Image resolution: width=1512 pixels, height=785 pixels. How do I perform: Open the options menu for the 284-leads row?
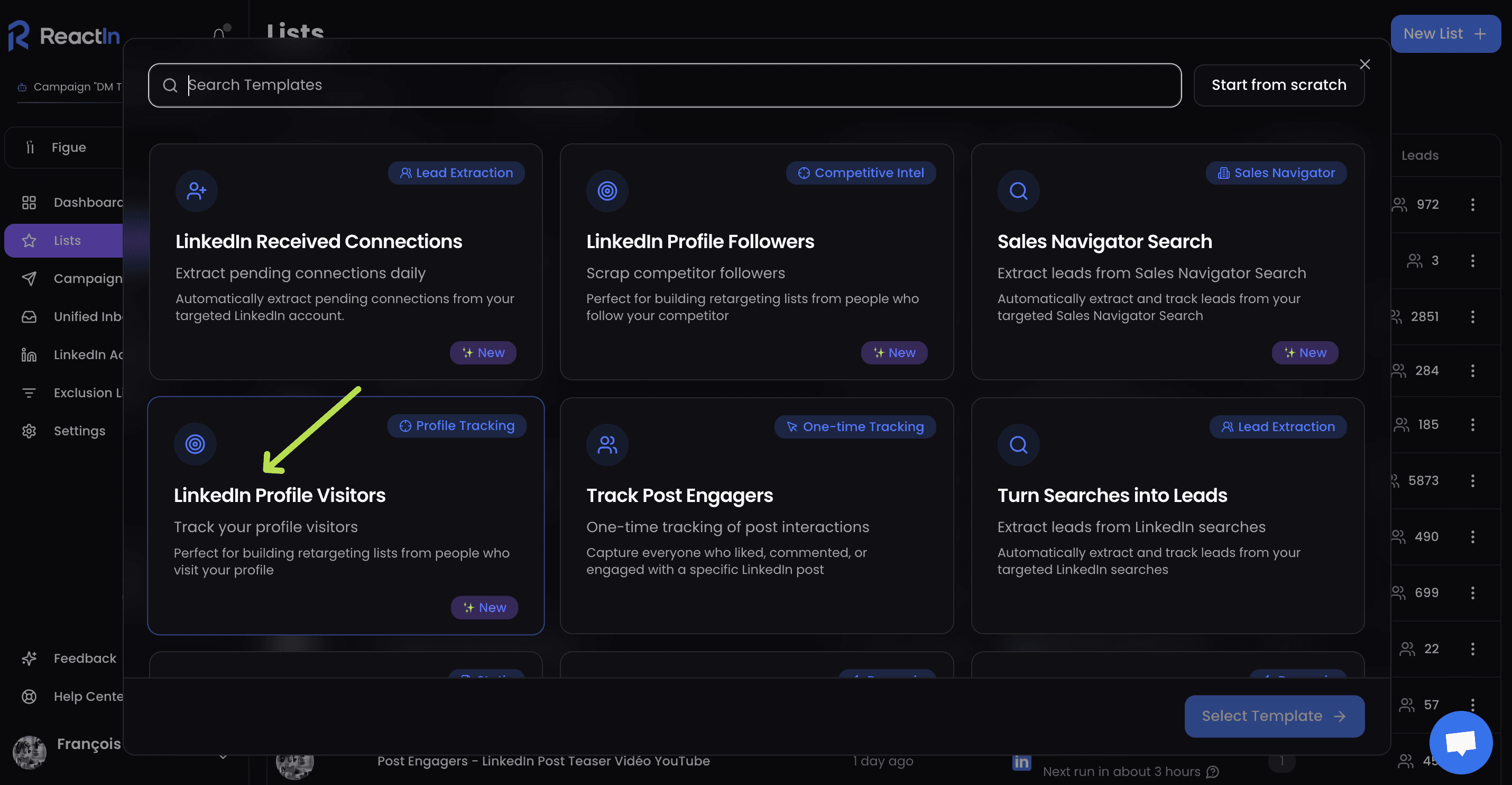(1472, 370)
